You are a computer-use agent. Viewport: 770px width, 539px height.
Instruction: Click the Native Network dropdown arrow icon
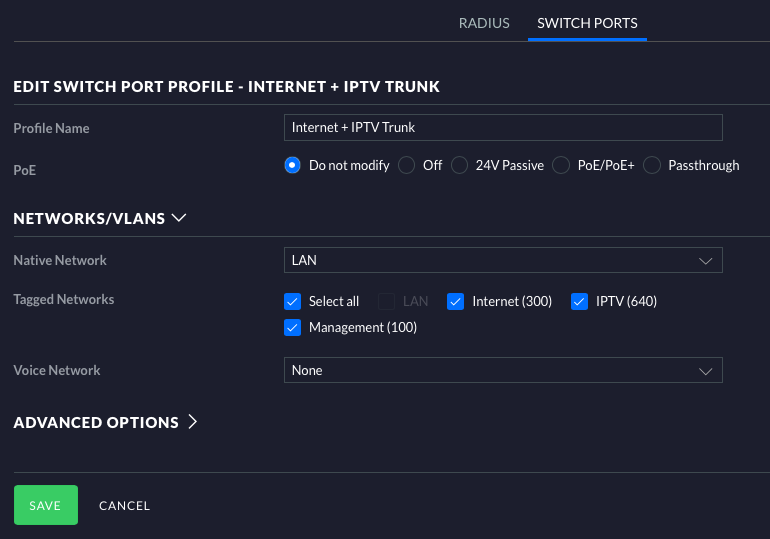pyautogui.click(x=705, y=260)
